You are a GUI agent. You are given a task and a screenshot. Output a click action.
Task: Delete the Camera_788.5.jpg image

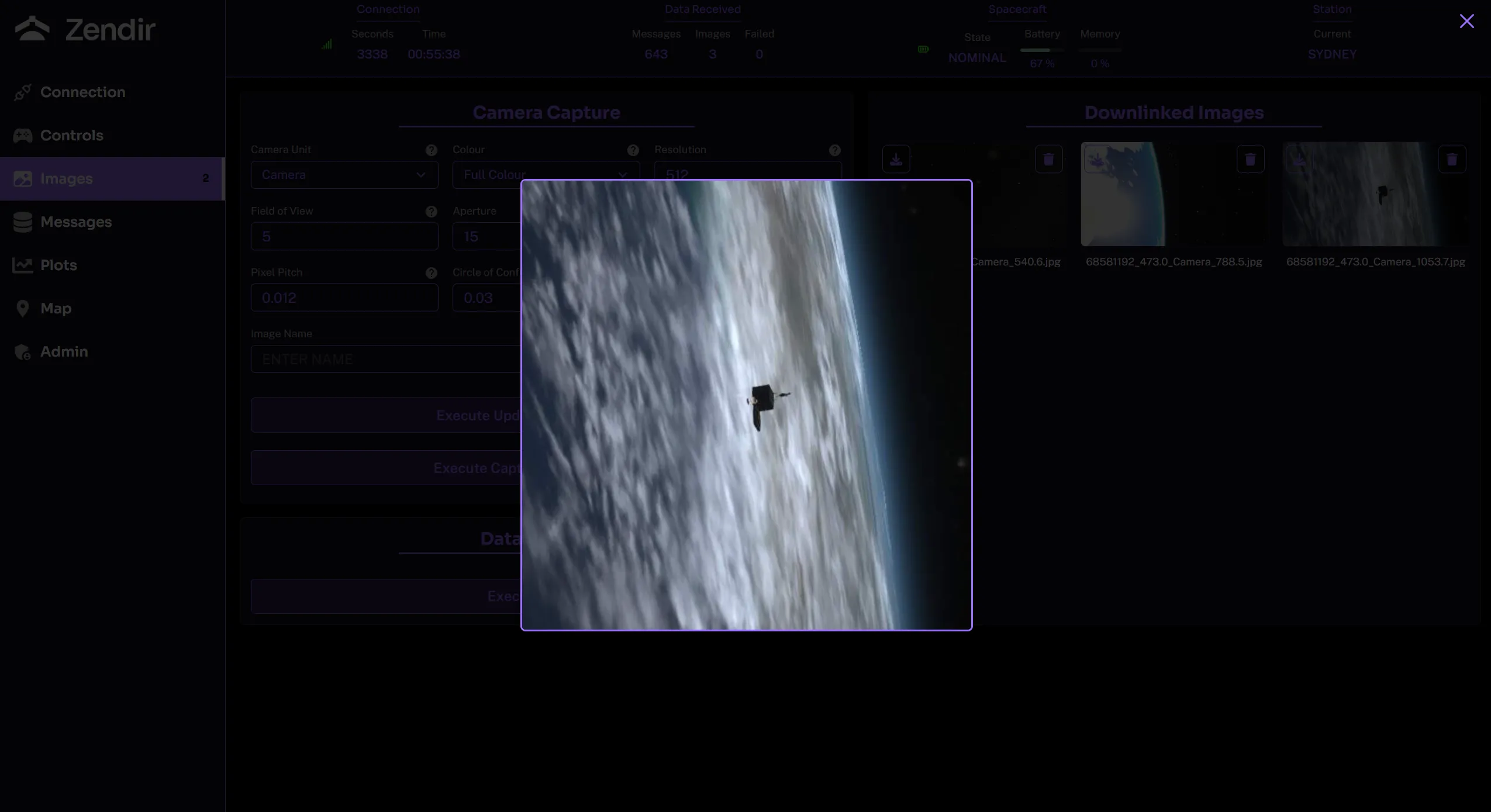point(1250,160)
